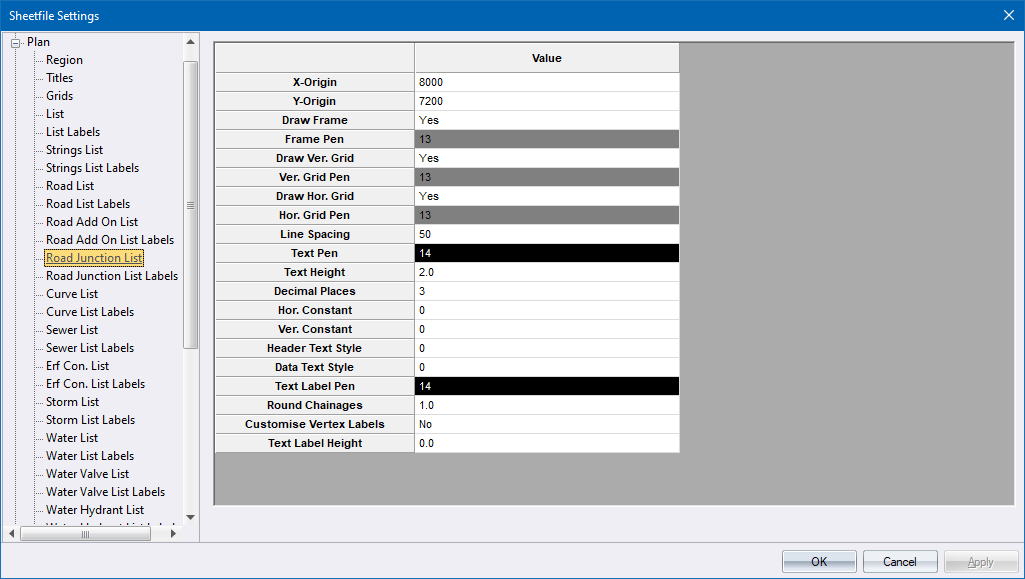Select the Road Junction List Labels tree item
Screen dimensions: 1025x579
(x=110, y=275)
